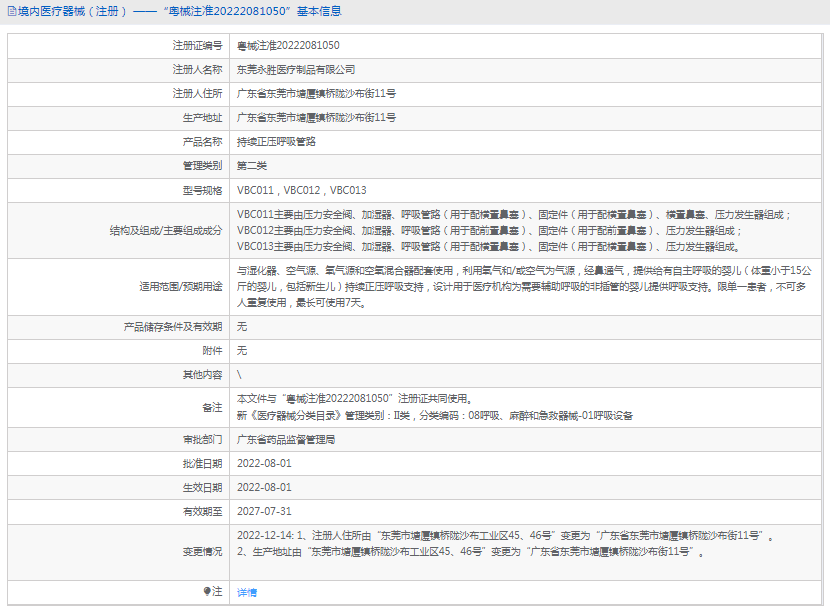Screen dimensions: 830x612
Task: Click the 无 value in the 附件 row
Action: 241,350
